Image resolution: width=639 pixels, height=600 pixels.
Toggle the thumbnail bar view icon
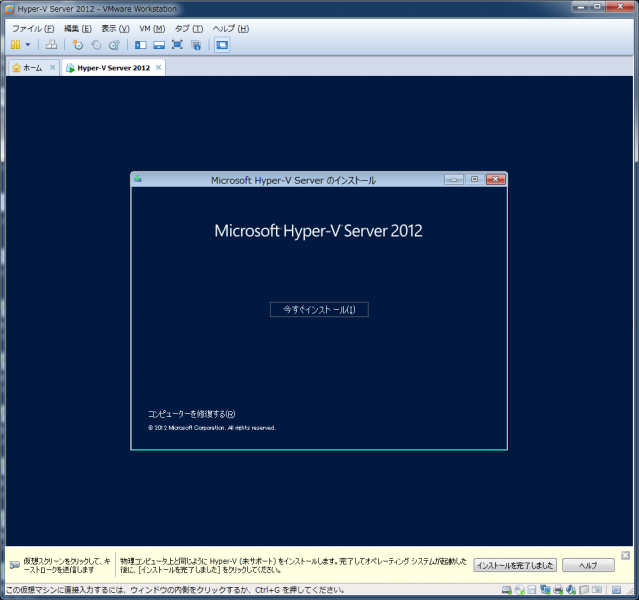[x=159, y=45]
